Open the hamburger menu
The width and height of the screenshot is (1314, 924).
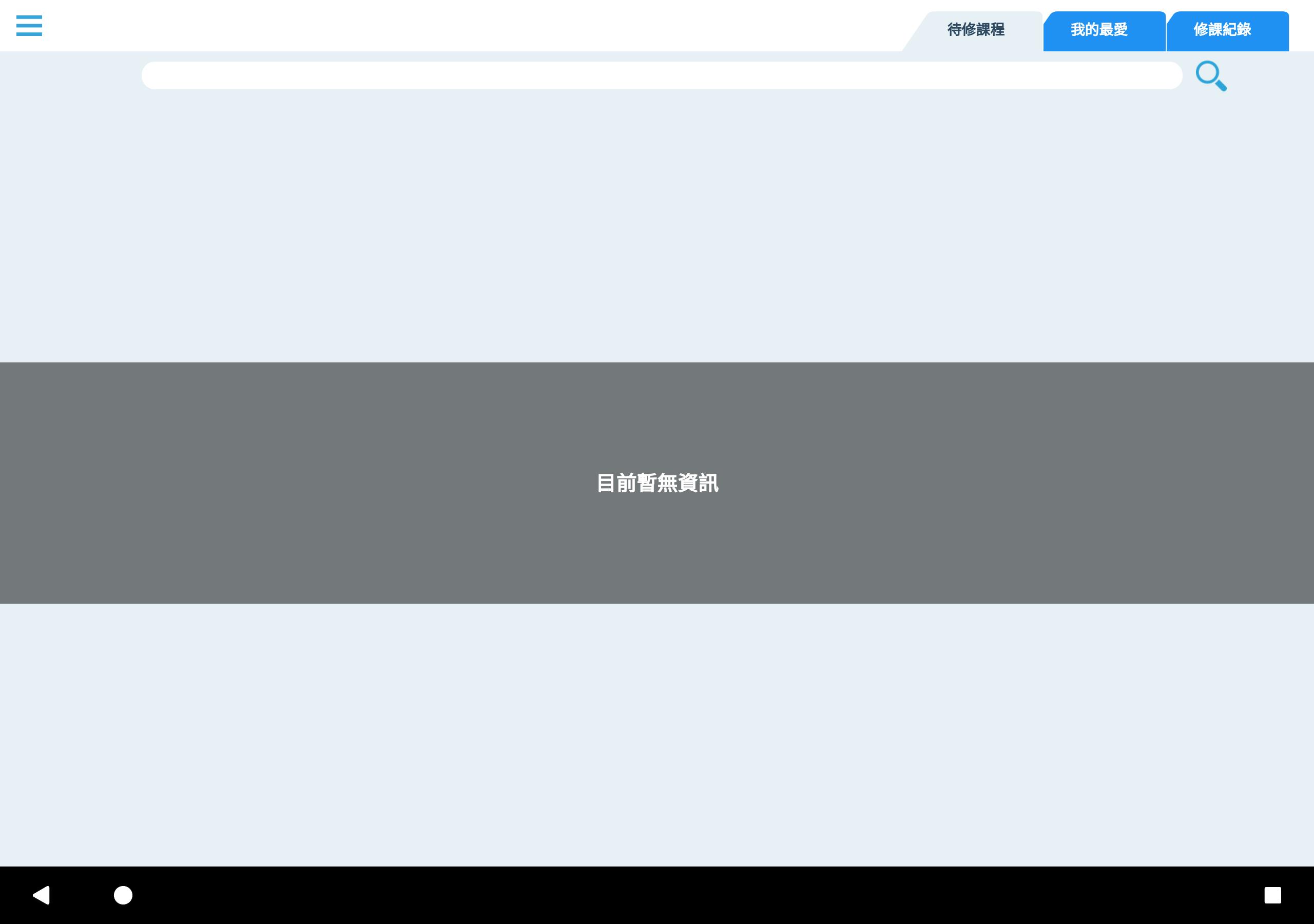(29, 26)
